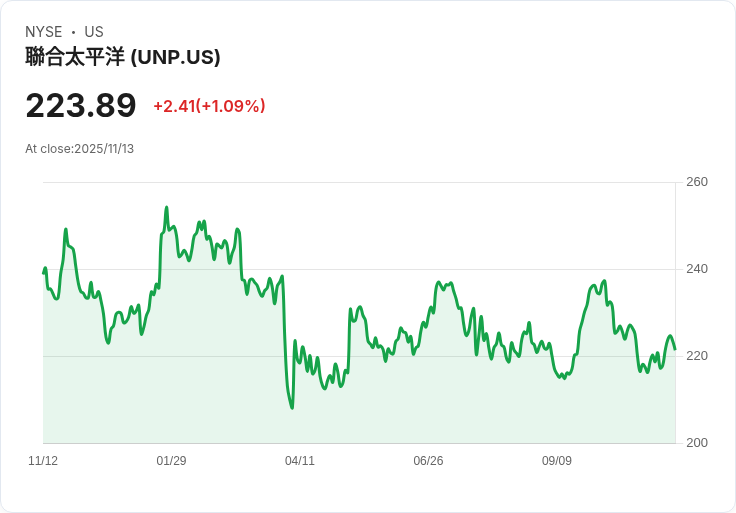
Task: Click the leftmost start of the price line
Action: click(x=44, y=273)
